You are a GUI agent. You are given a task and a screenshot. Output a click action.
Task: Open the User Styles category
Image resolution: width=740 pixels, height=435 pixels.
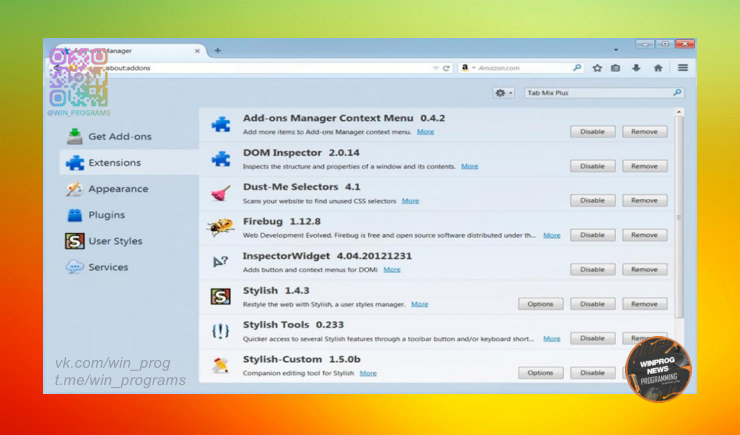129,241
